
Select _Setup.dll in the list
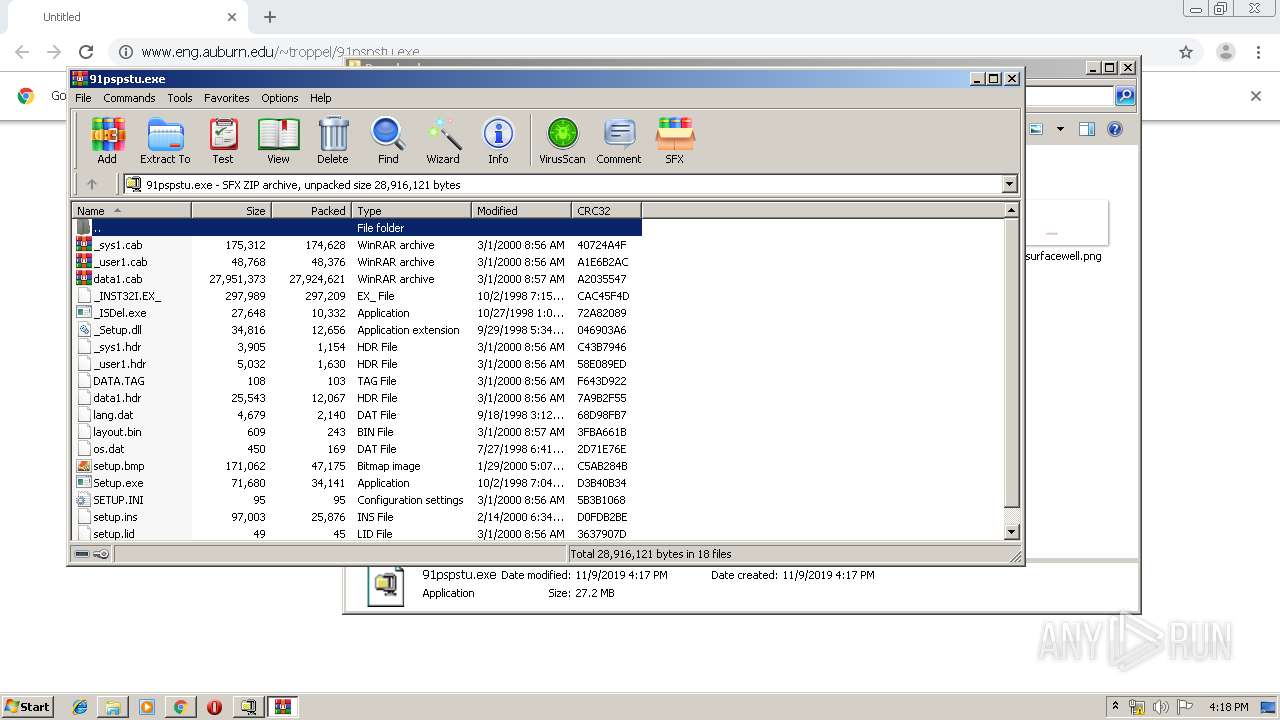(x=118, y=330)
